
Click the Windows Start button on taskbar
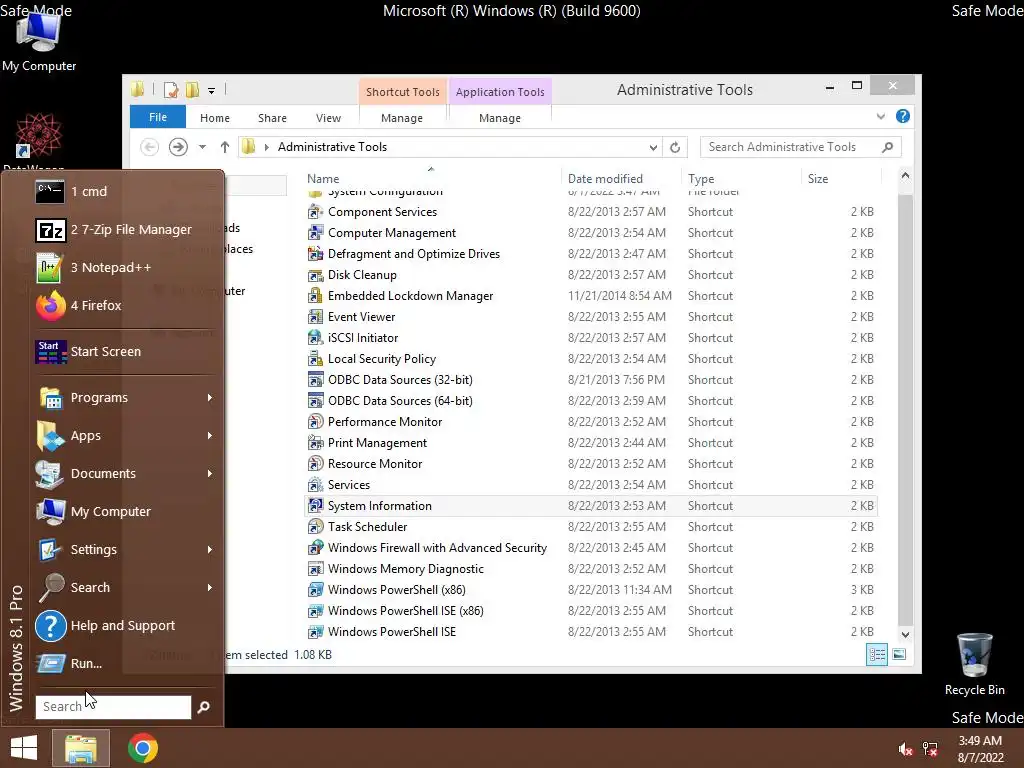point(24,748)
